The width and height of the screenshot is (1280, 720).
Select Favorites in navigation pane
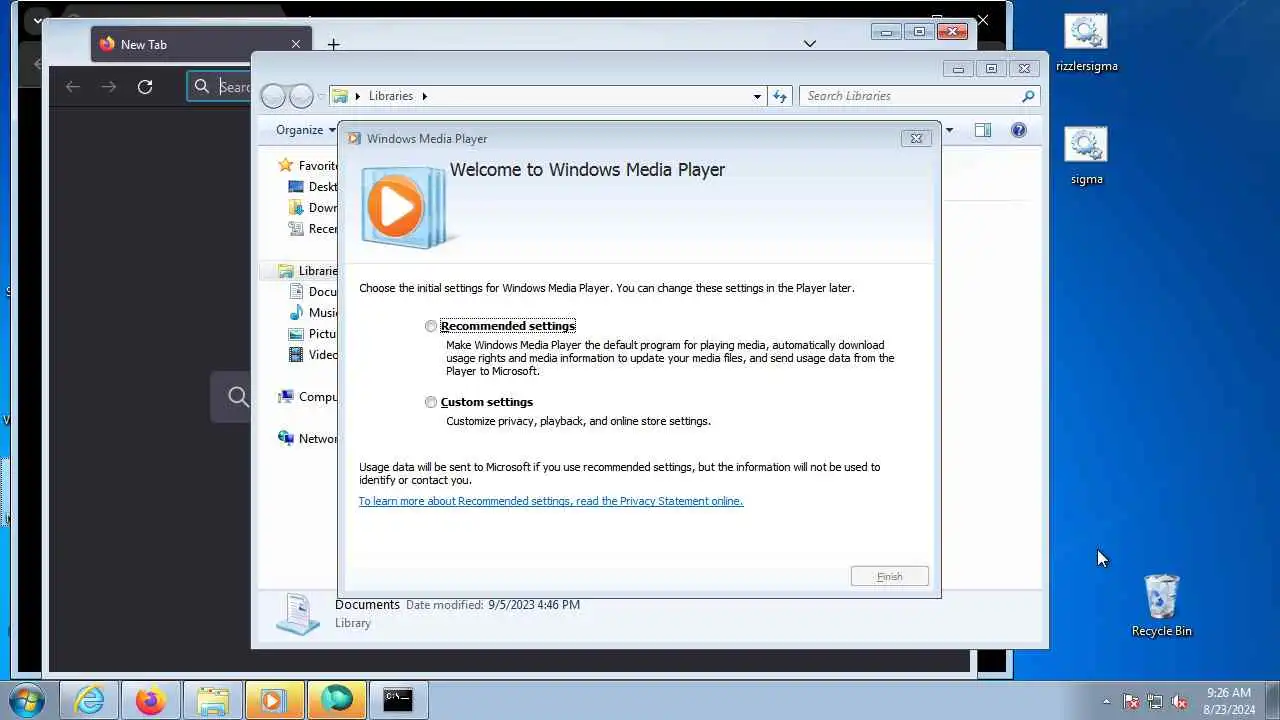click(x=307, y=166)
